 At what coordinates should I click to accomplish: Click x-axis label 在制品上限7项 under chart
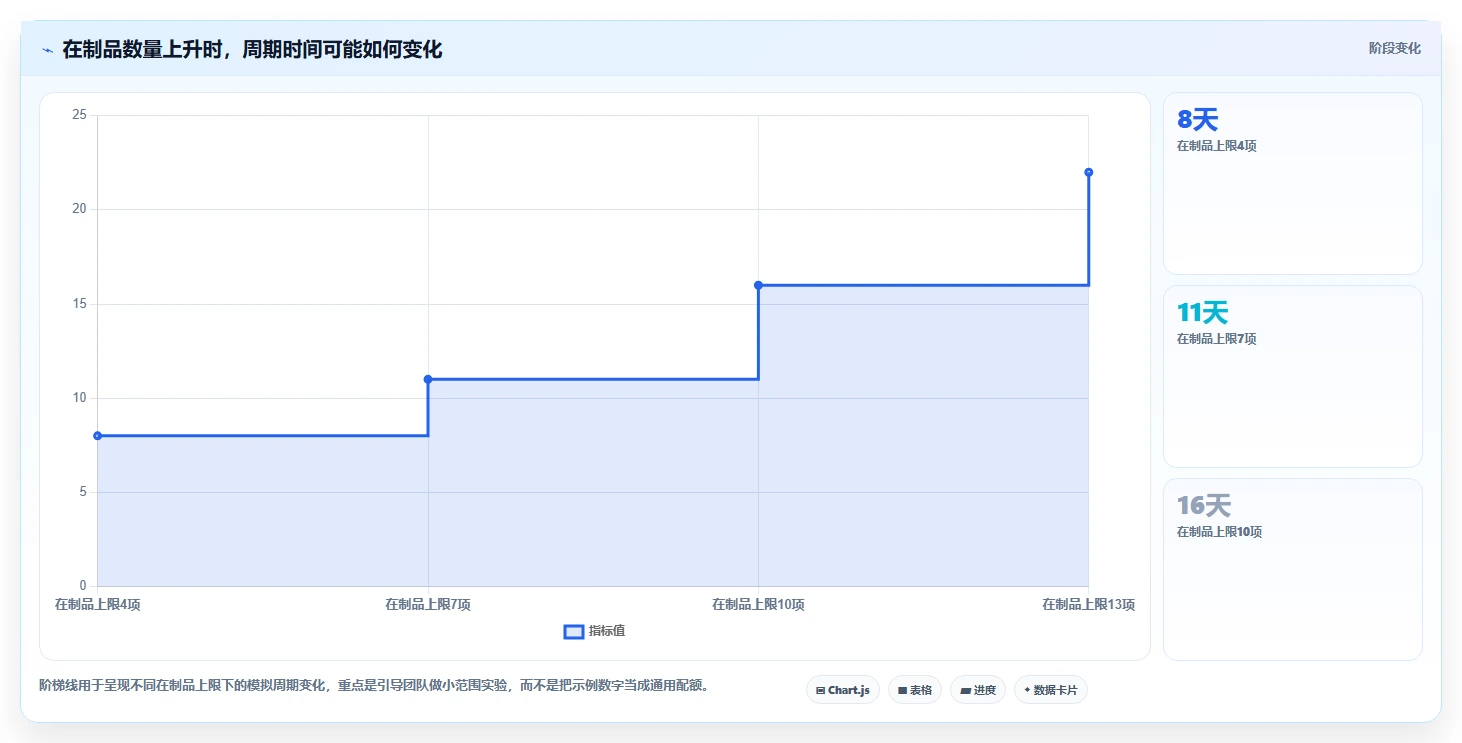tap(428, 604)
